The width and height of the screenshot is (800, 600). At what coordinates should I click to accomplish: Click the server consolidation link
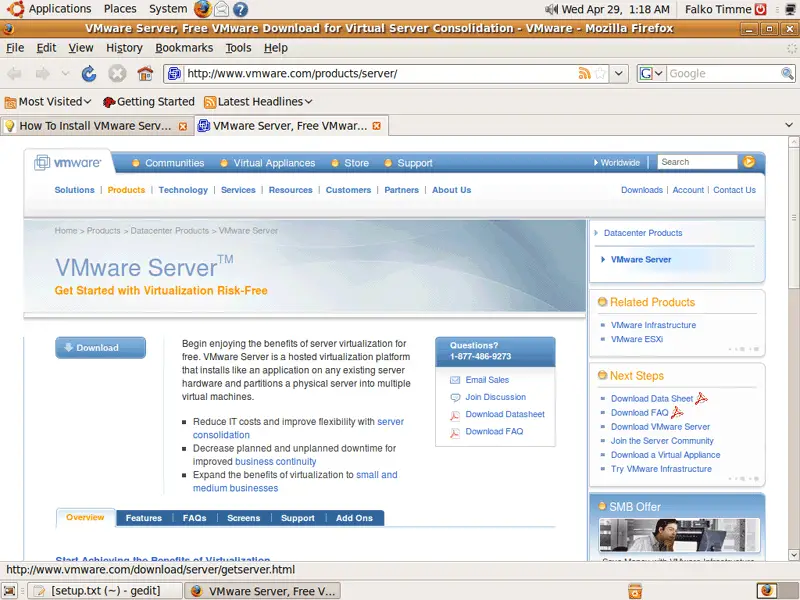click(298, 428)
